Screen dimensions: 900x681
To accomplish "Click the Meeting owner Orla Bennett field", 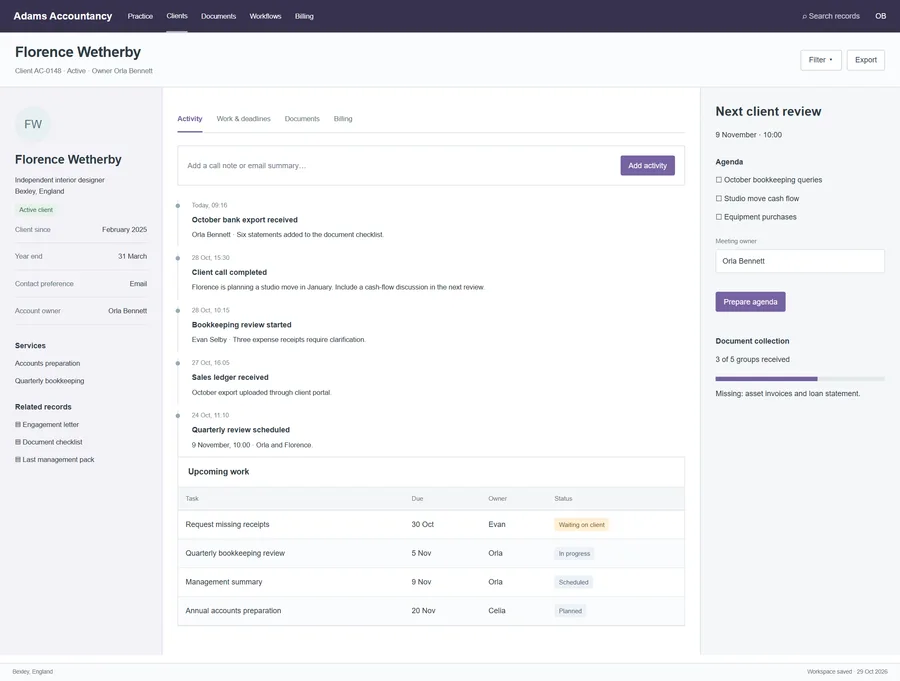I will [800, 261].
